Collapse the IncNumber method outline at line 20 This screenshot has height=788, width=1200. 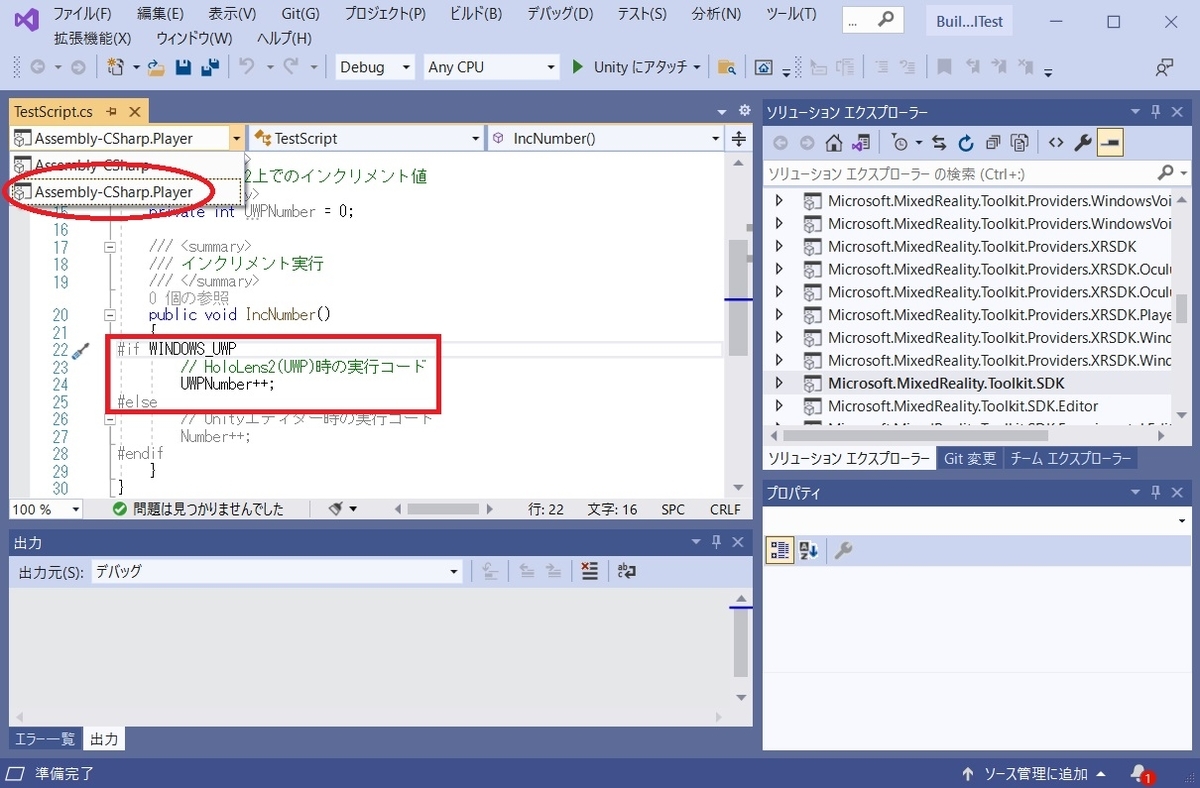pos(110,315)
